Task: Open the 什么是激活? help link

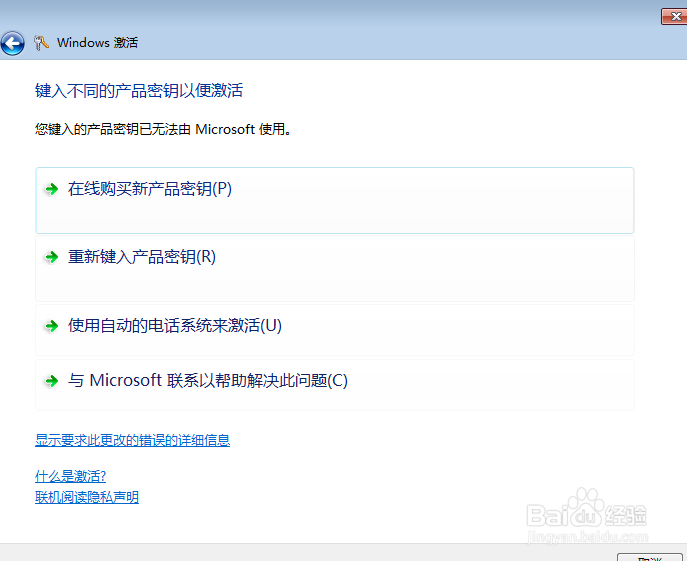Action: (71, 476)
